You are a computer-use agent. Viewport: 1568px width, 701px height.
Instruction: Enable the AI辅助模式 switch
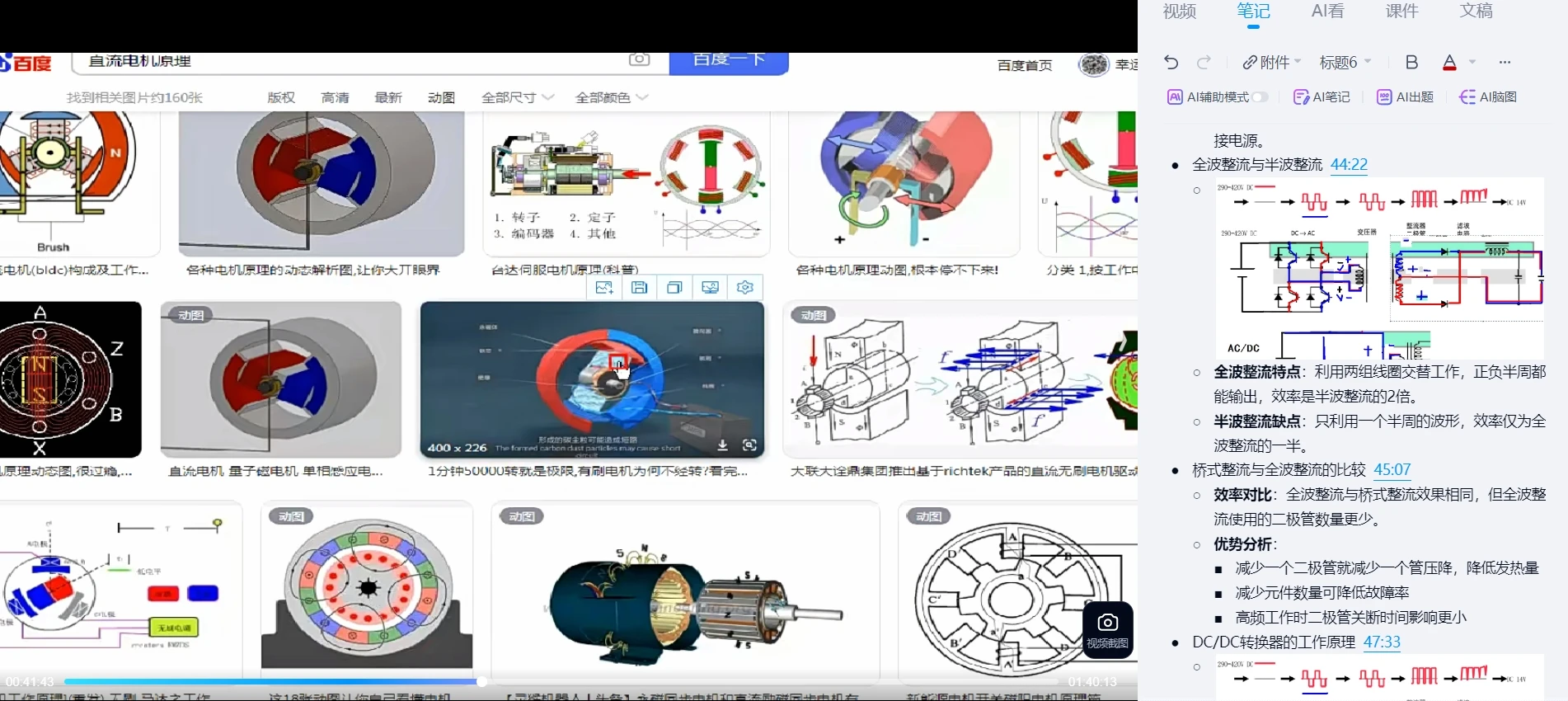point(1260,97)
